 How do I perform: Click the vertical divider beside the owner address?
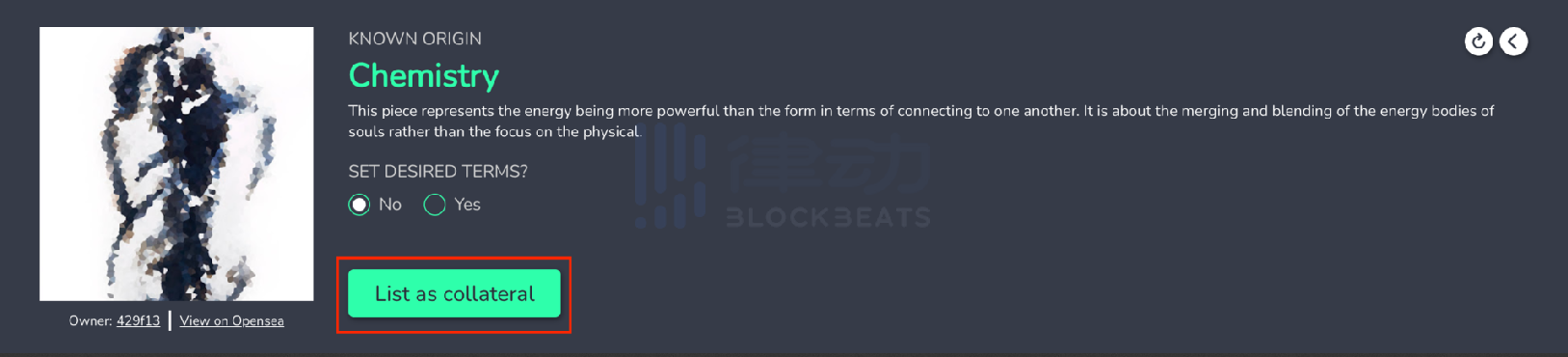(170, 320)
